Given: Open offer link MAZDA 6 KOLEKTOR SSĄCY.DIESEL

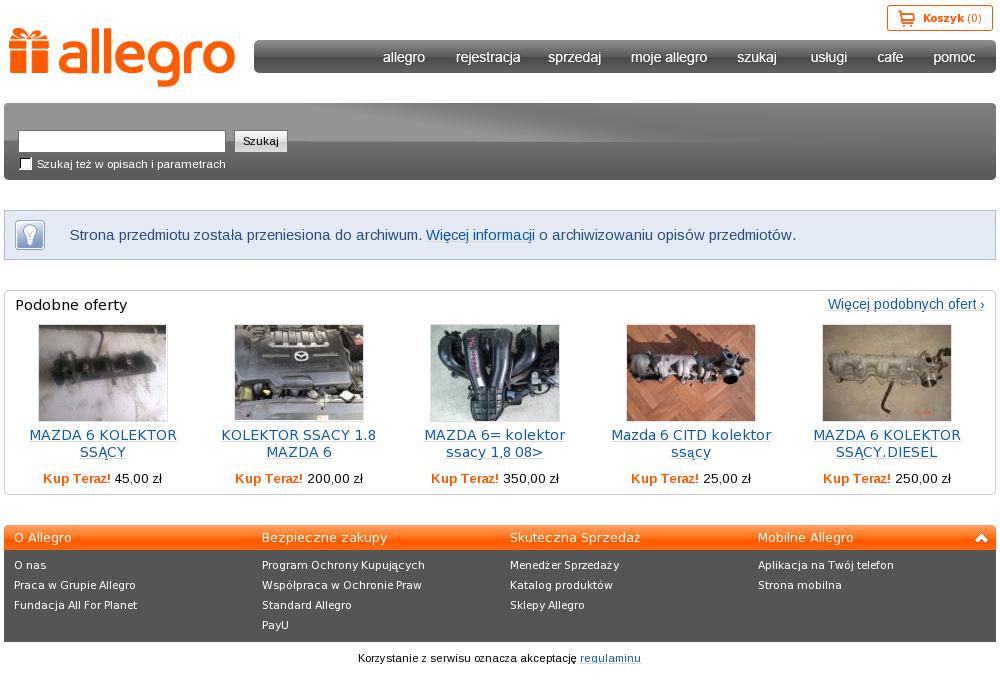Looking at the screenshot, I should pyautogui.click(x=886, y=443).
